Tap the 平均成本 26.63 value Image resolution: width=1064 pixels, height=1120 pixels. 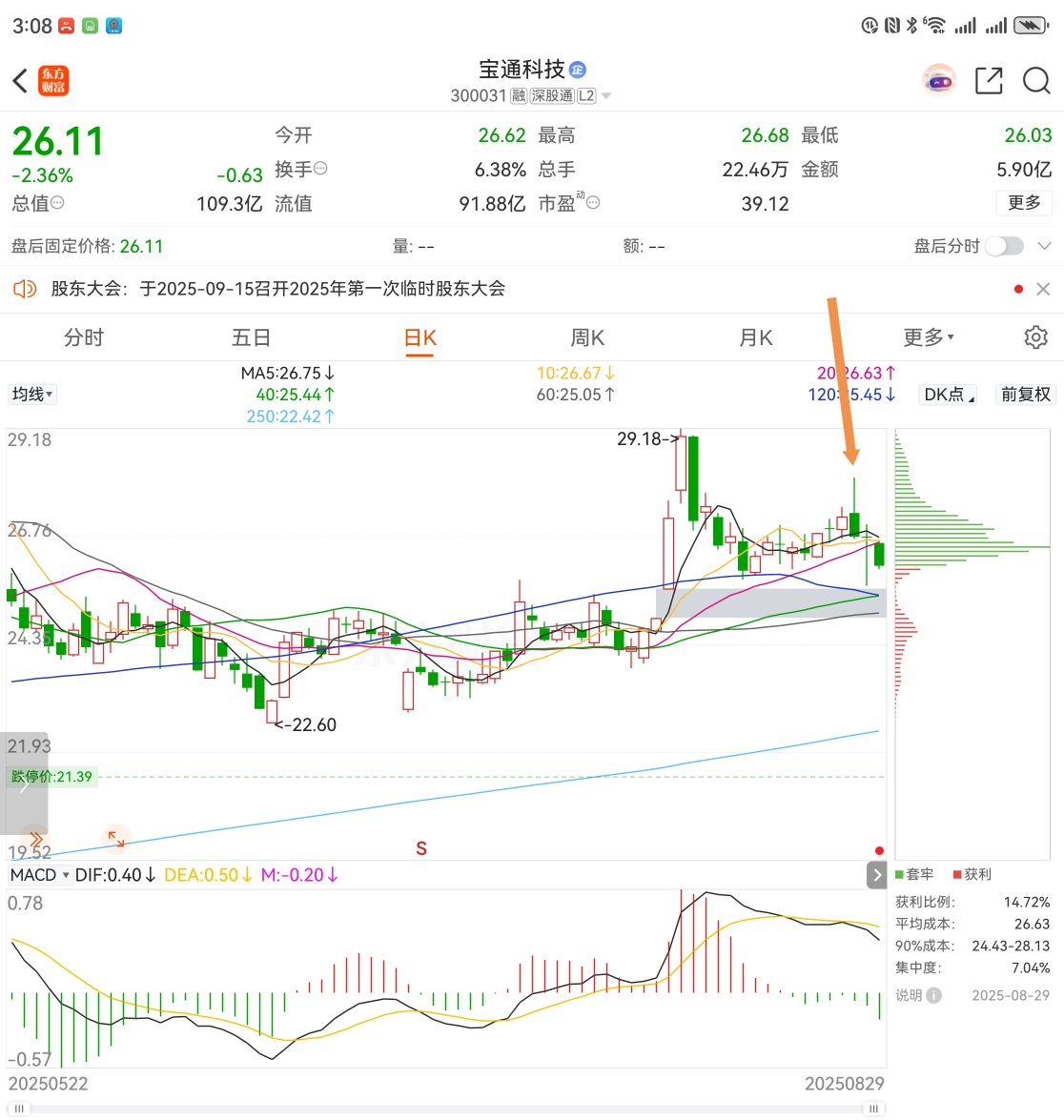tap(1032, 925)
